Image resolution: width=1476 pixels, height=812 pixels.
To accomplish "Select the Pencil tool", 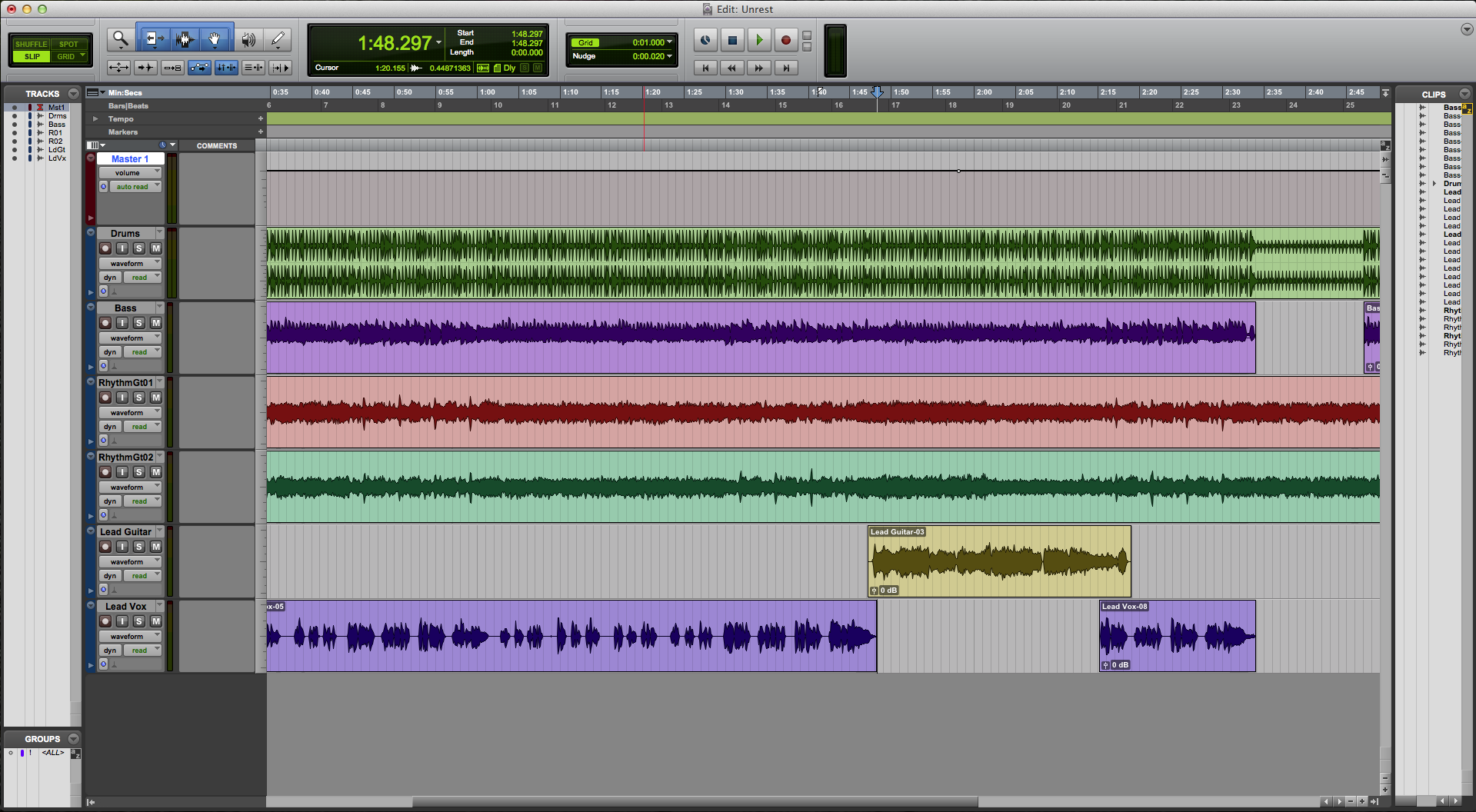I will pos(278,38).
